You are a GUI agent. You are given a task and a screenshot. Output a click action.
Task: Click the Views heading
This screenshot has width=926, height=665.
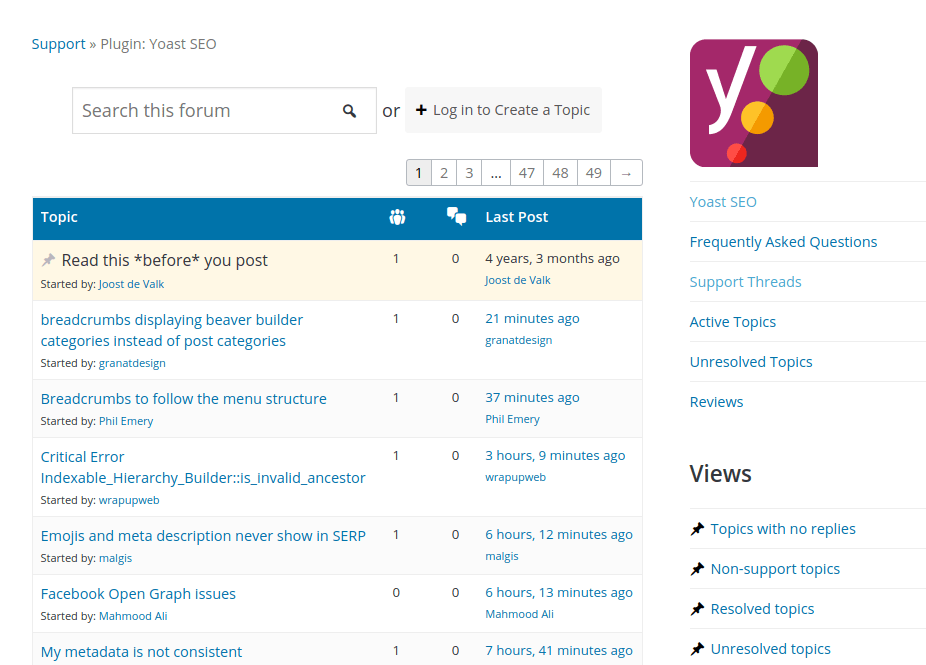point(720,474)
